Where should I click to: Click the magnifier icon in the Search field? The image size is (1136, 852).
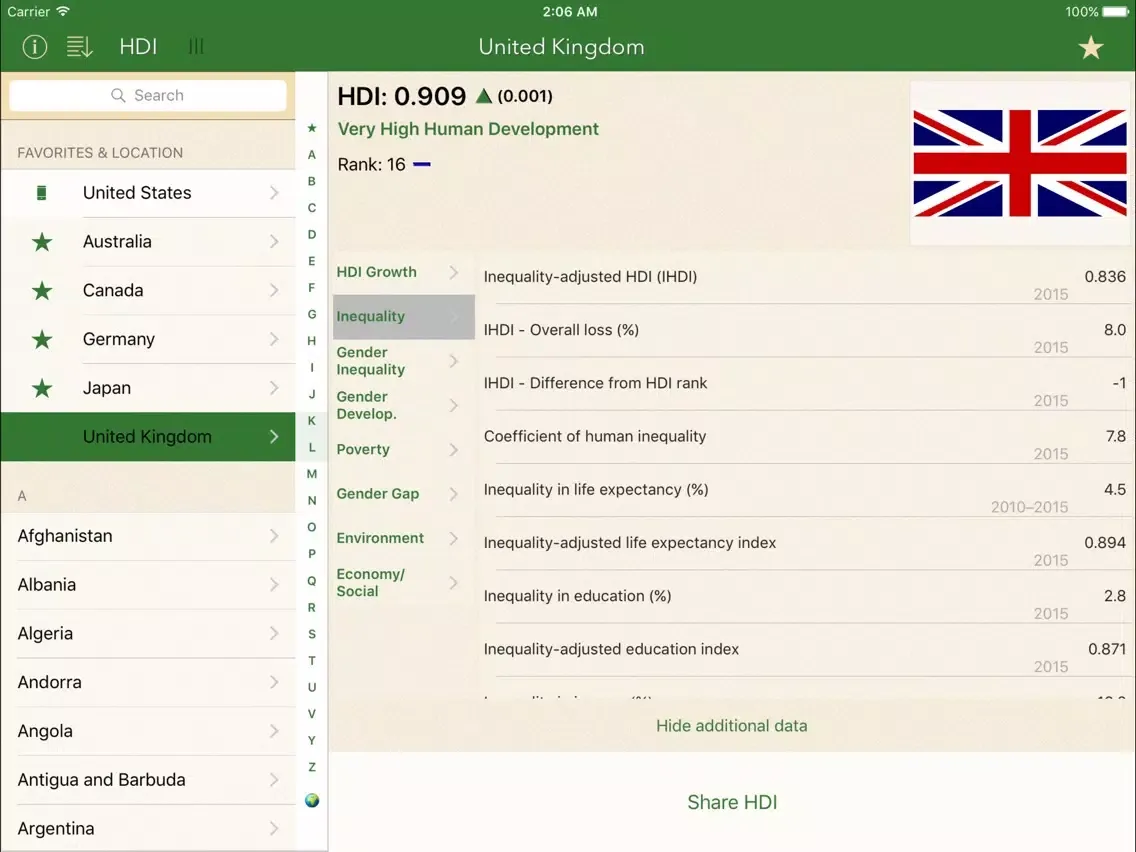[118, 95]
